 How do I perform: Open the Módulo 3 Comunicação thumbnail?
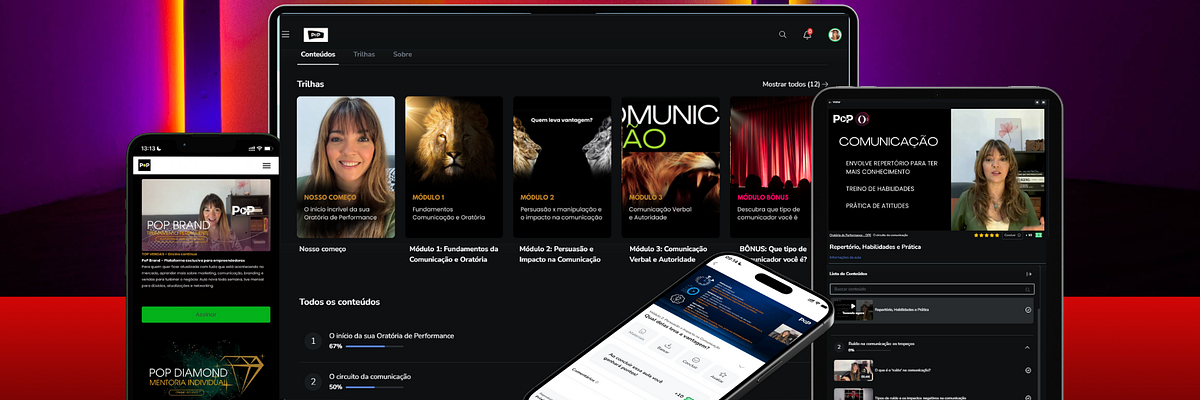pyautogui.click(x=670, y=167)
